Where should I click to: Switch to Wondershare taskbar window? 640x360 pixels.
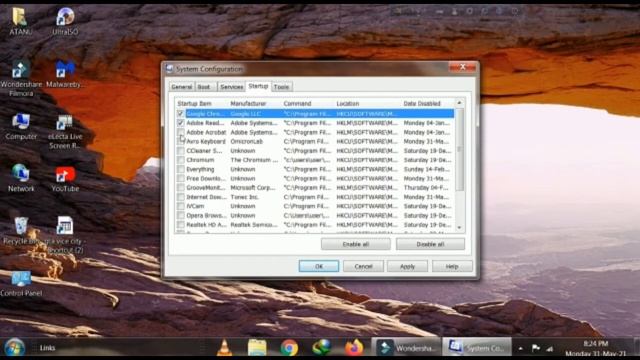coord(406,348)
